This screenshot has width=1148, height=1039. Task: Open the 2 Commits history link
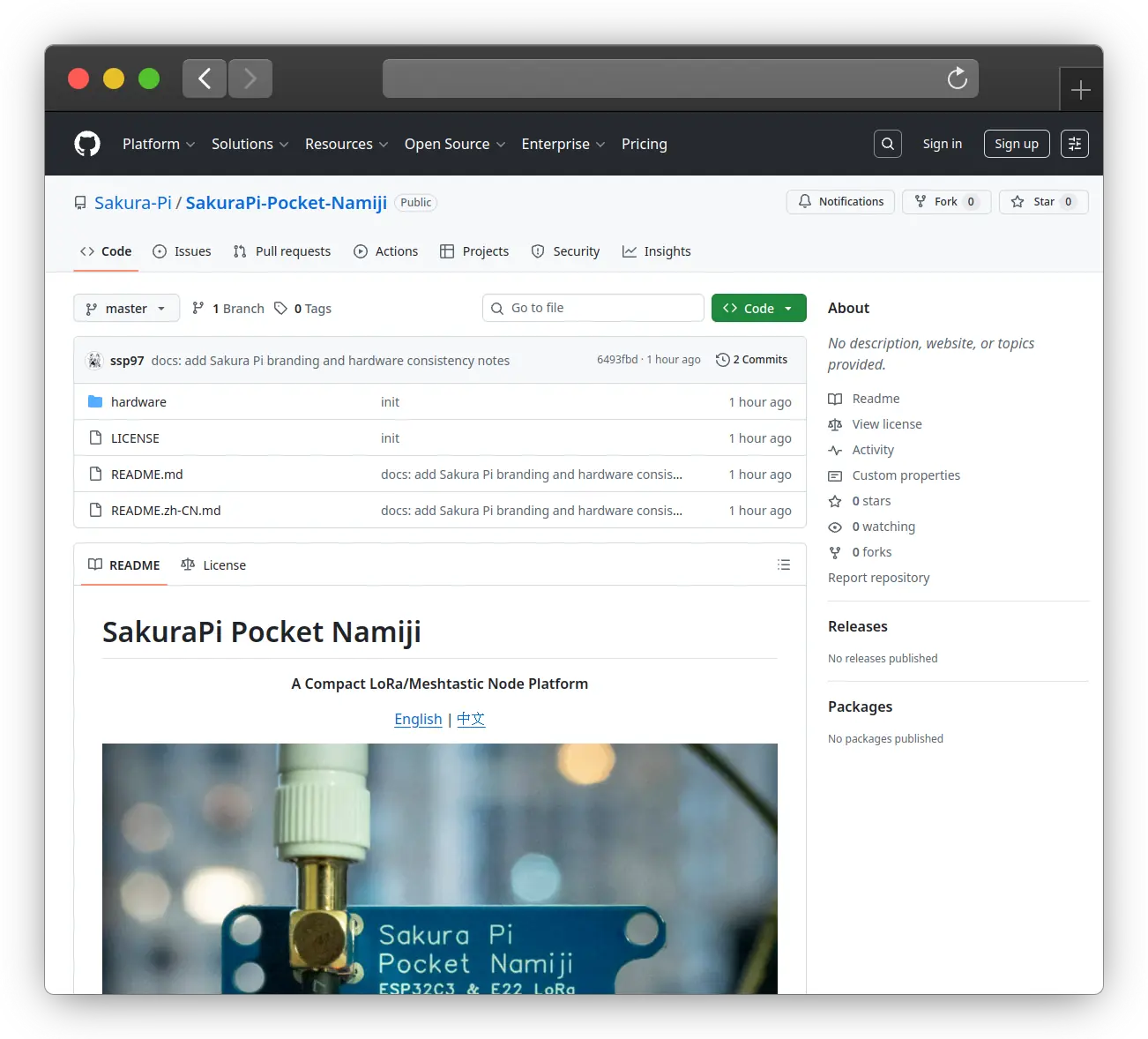pyautogui.click(x=751, y=360)
